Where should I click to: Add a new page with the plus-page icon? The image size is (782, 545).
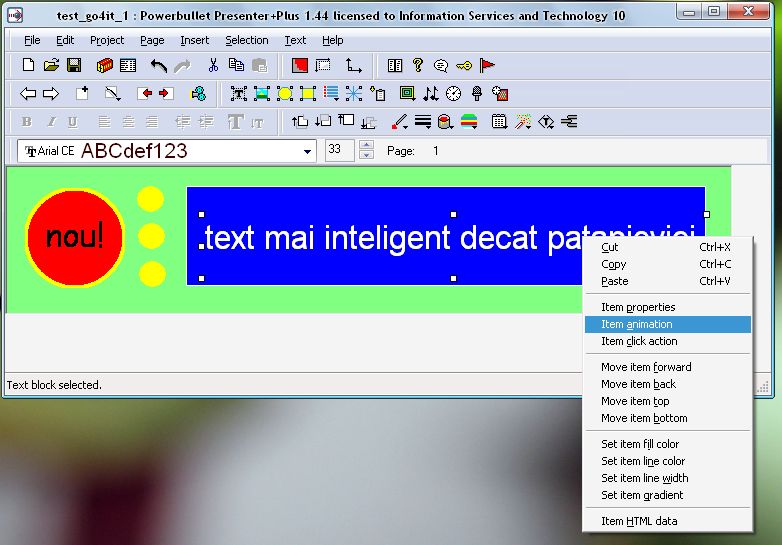tap(82, 93)
